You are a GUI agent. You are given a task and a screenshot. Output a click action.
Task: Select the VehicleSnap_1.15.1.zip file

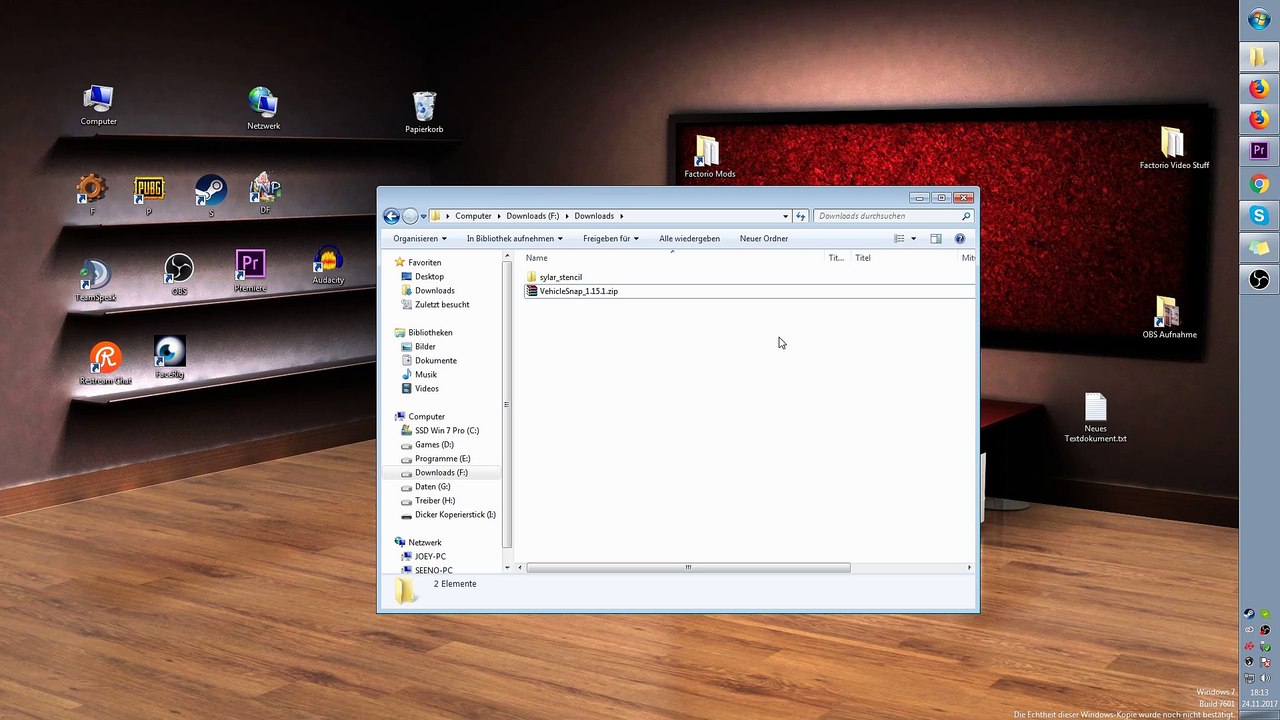pos(579,291)
